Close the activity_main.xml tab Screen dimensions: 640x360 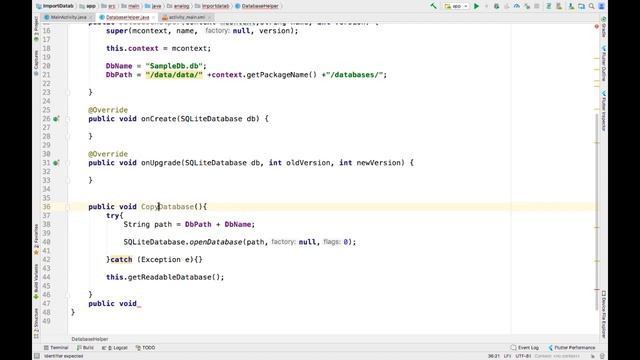[210, 18]
